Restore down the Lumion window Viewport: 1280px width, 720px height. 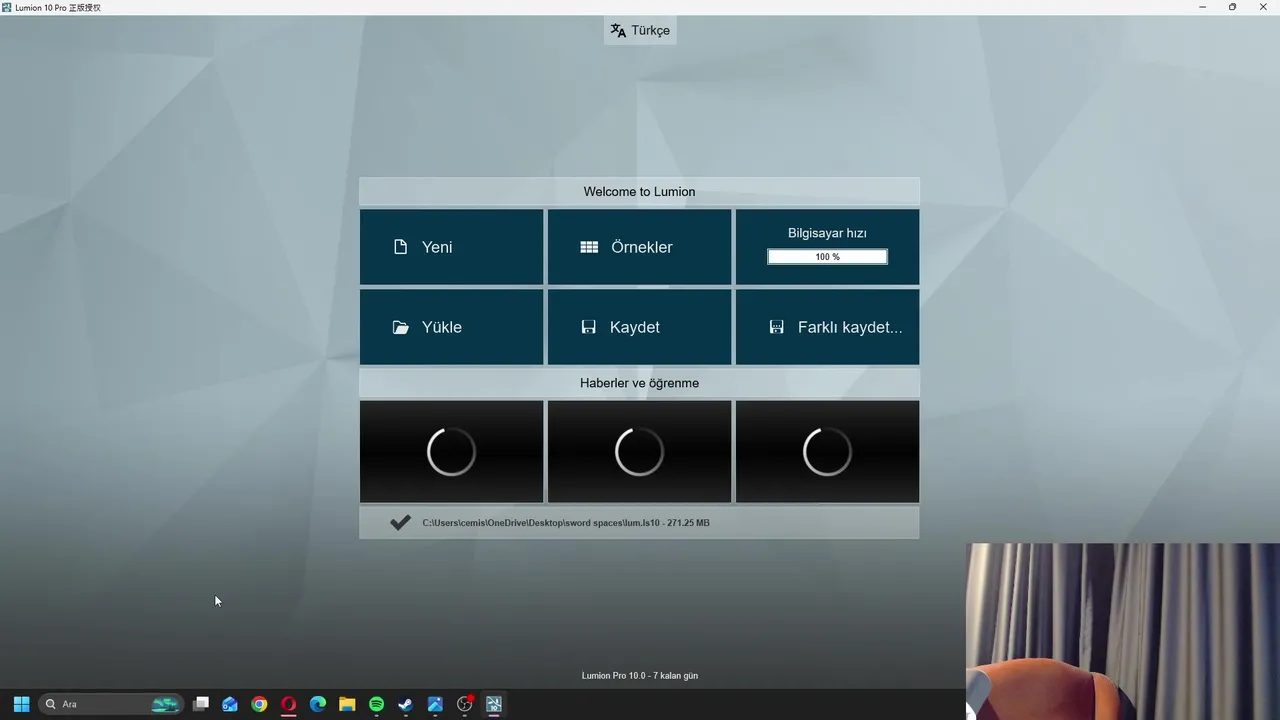(x=1232, y=7)
